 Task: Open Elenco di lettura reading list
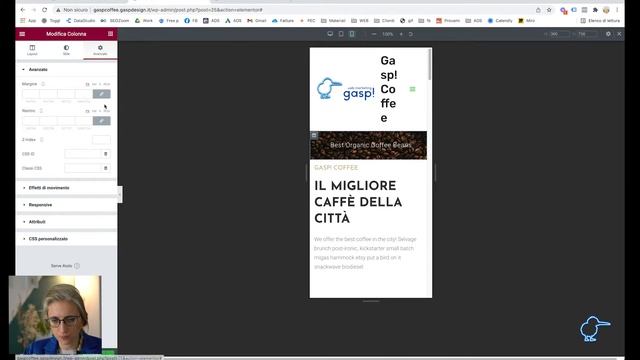(x=600, y=20)
